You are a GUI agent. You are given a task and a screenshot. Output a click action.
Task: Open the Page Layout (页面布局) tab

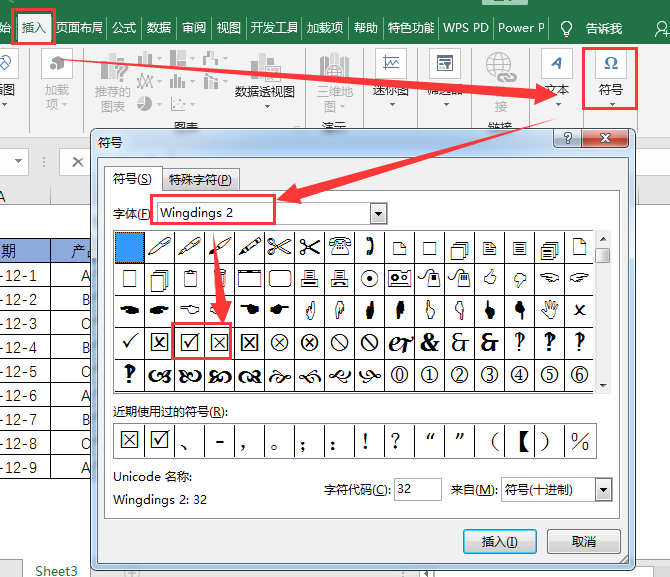(79, 28)
